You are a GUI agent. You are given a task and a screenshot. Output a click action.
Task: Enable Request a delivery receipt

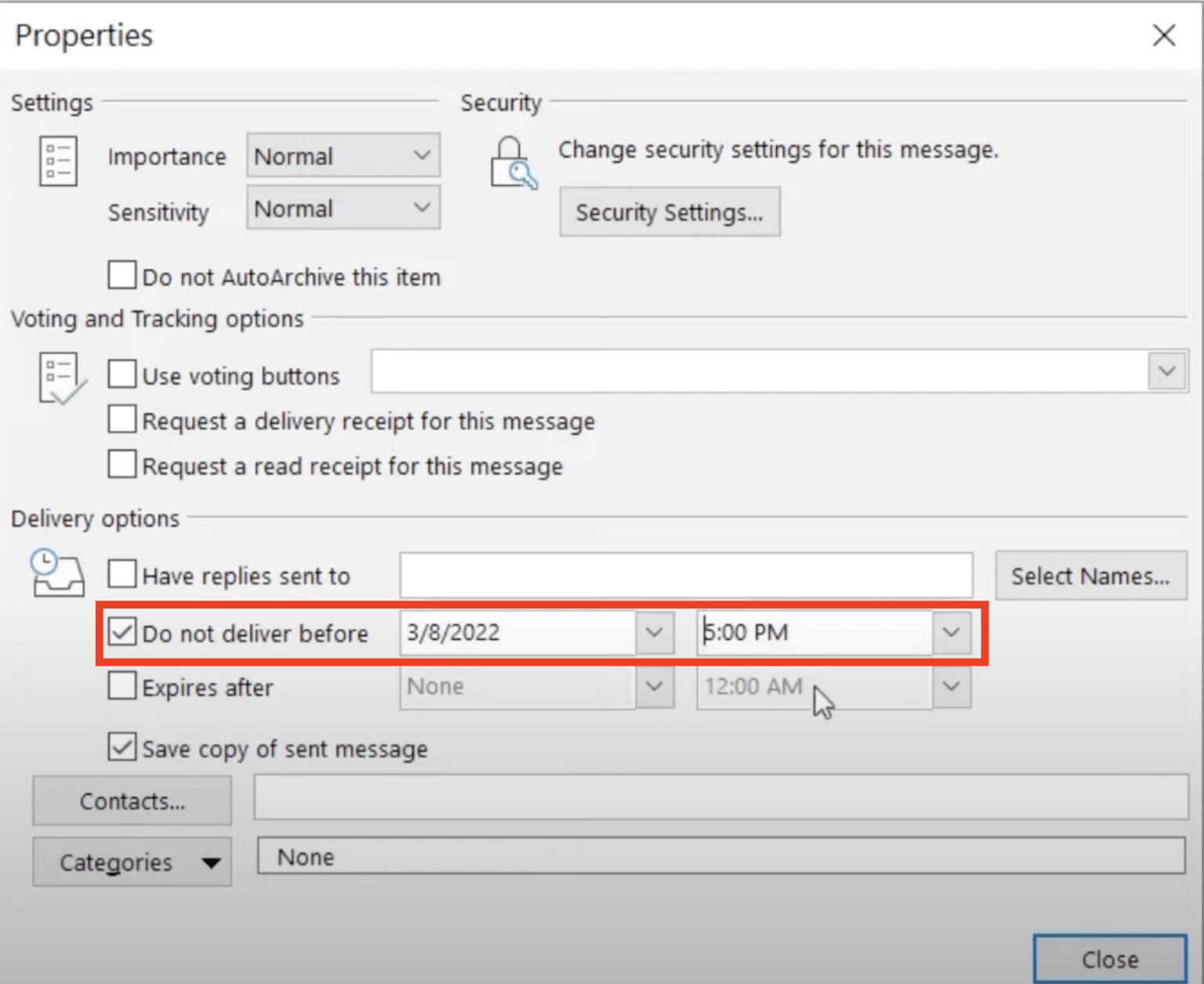(x=121, y=419)
